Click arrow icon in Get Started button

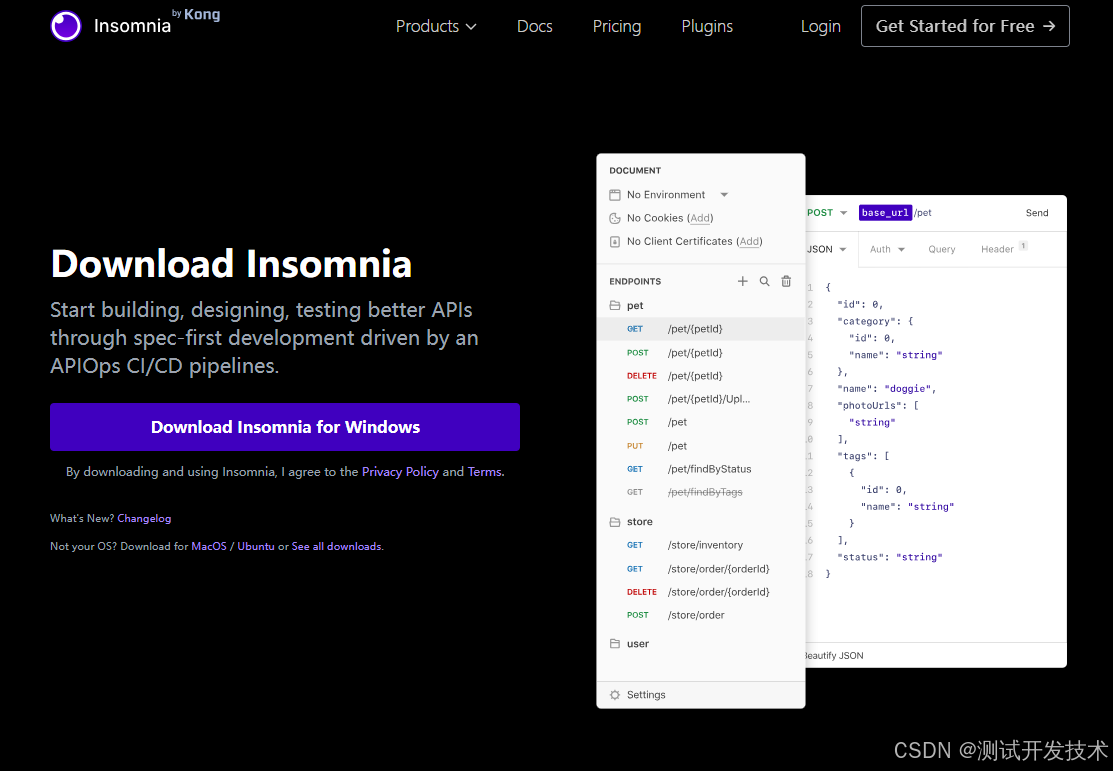(1049, 26)
